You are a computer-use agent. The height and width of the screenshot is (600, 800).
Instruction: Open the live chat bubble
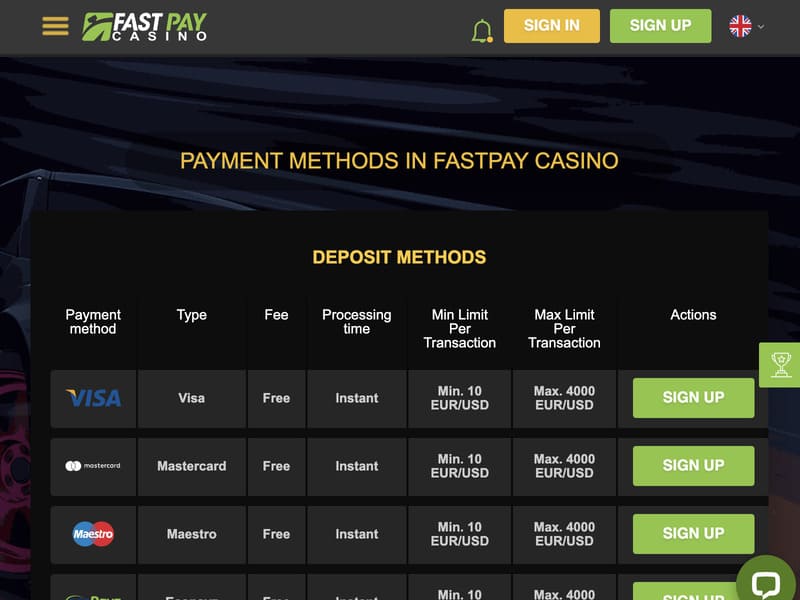pos(766,582)
